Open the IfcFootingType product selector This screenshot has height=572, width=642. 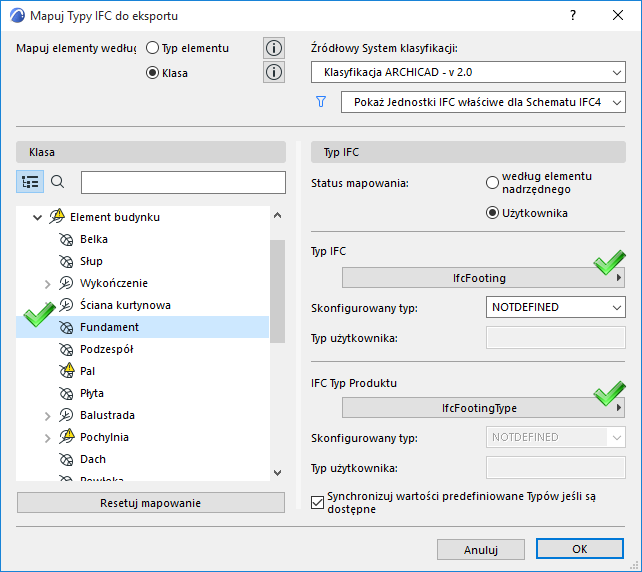pos(483,408)
